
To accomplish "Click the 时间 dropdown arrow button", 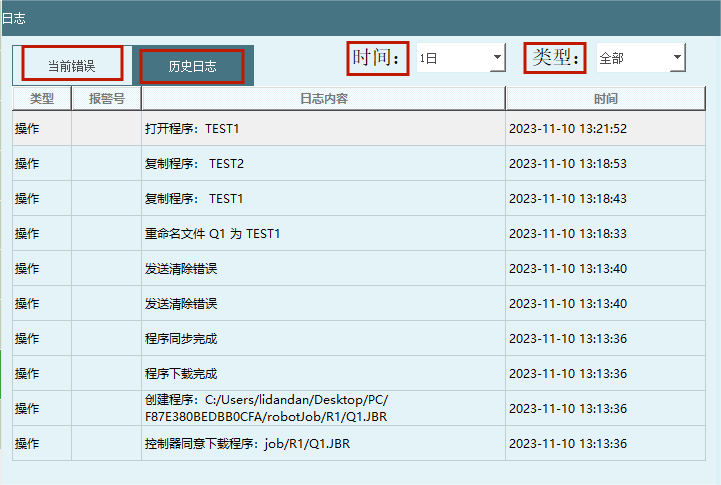I will click(x=497, y=59).
